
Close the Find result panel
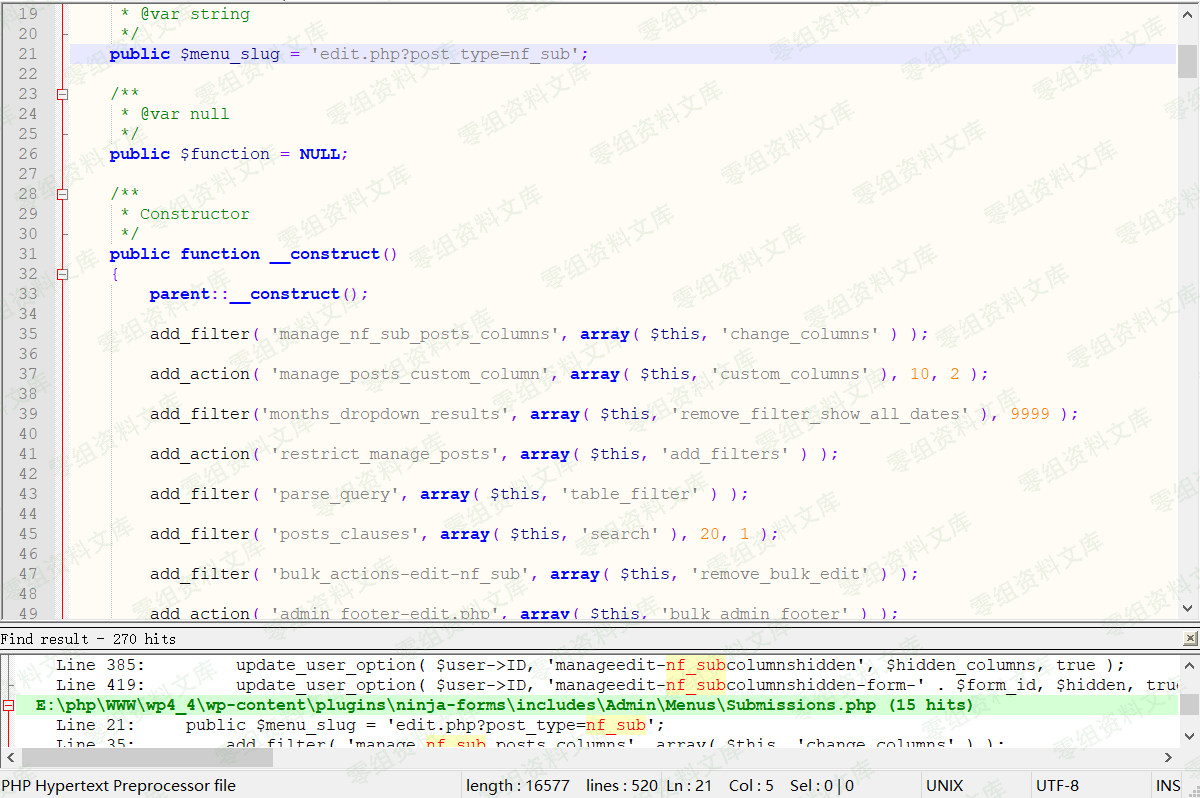coord(1189,638)
